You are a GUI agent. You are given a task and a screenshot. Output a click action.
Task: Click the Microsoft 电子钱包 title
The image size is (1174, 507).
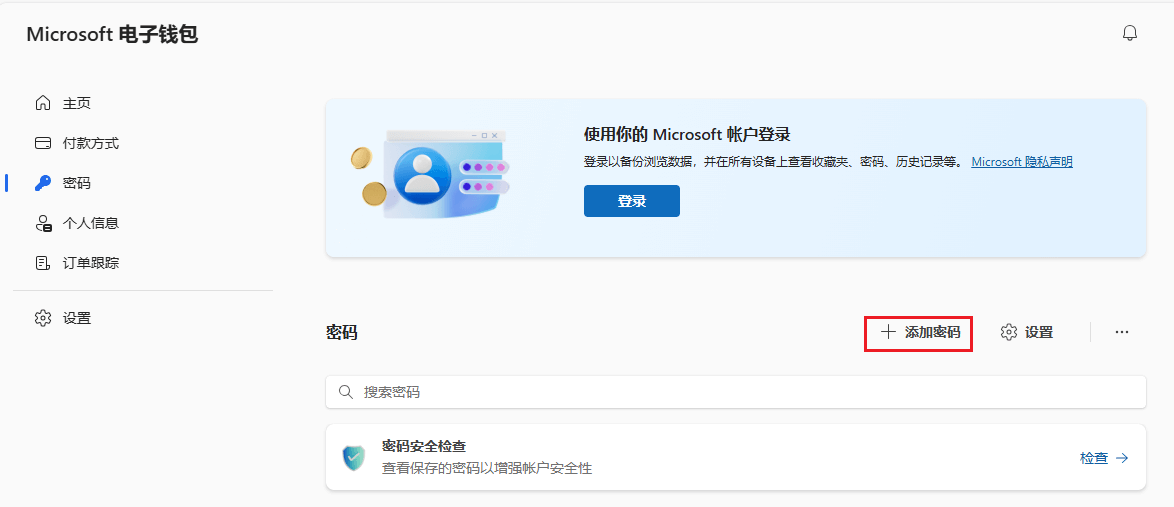[112, 34]
